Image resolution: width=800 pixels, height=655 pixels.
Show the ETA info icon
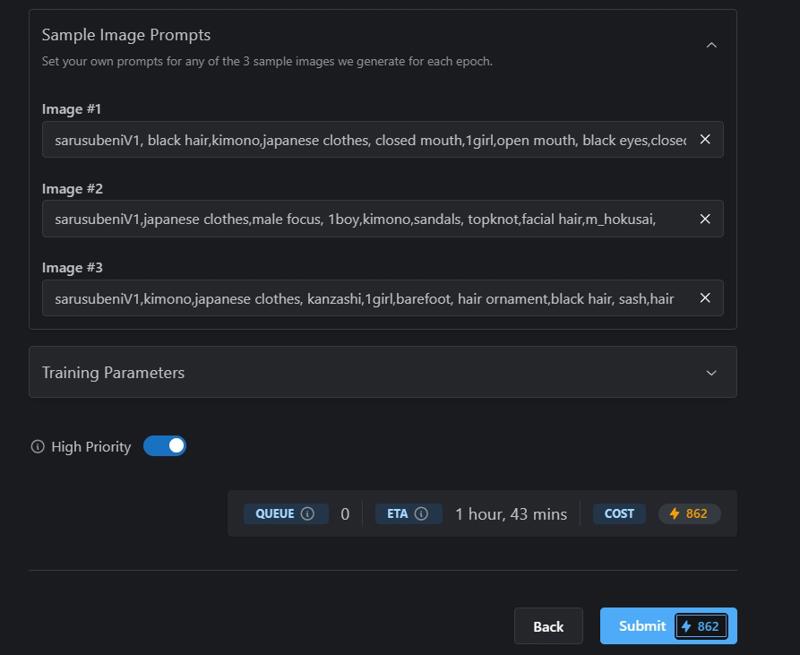click(x=421, y=513)
